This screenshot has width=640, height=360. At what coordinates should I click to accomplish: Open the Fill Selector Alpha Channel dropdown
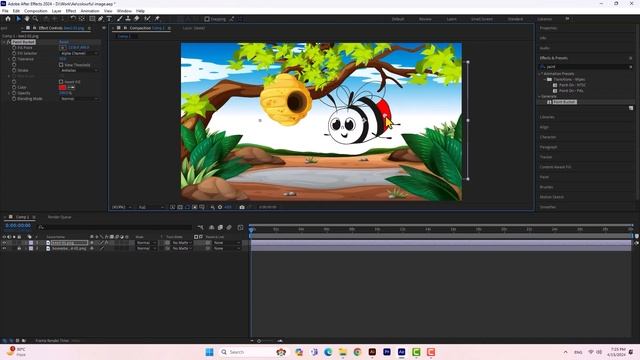coord(79,53)
